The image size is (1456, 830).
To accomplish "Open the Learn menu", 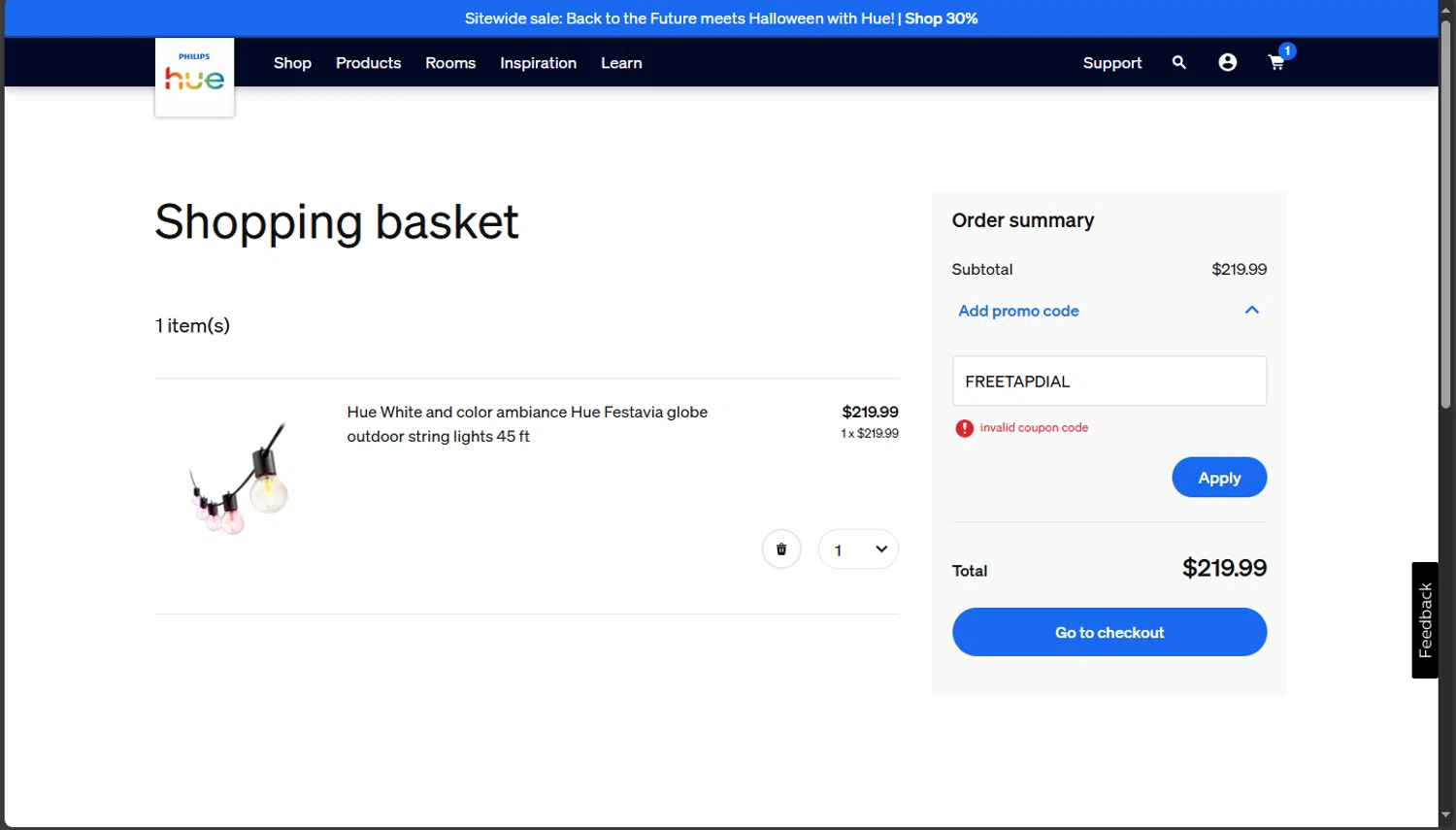I will tap(621, 63).
